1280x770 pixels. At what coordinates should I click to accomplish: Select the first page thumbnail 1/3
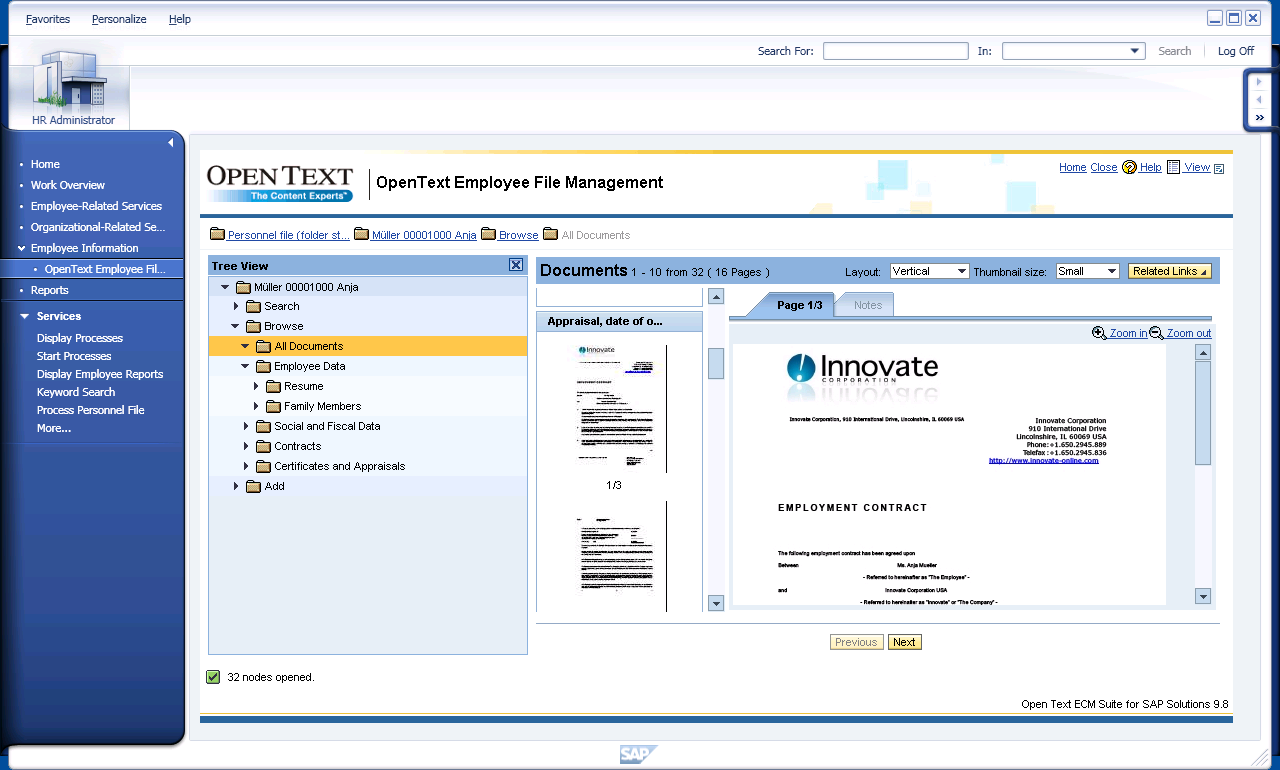(614, 408)
